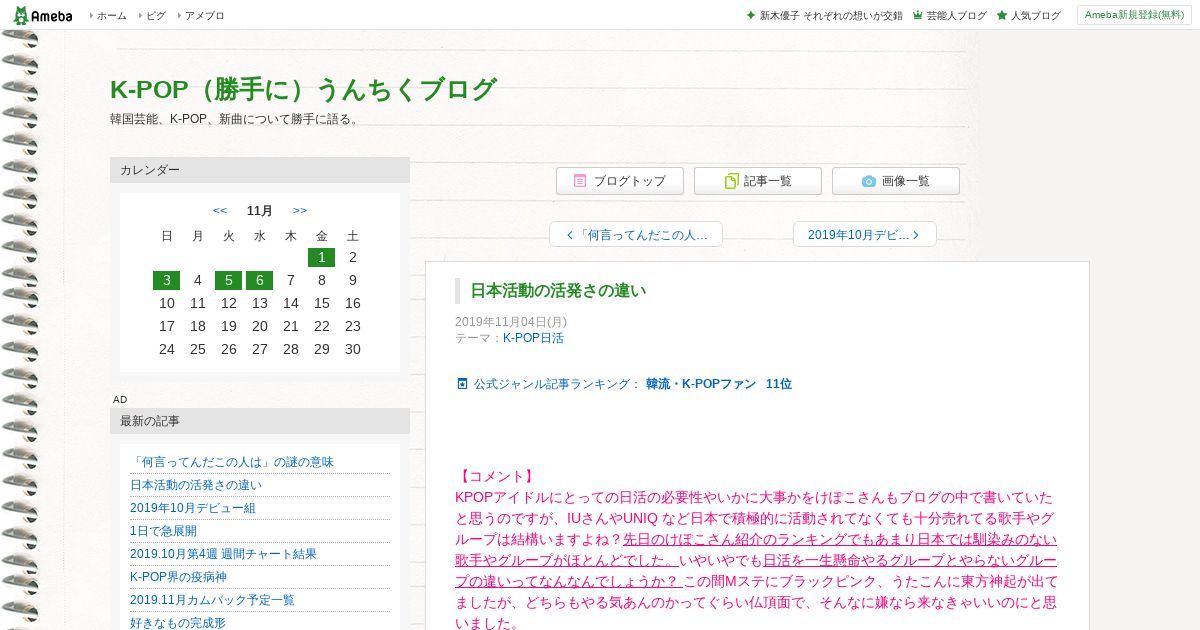
Task: Click the ブログトップ button
Action: click(x=620, y=181)
